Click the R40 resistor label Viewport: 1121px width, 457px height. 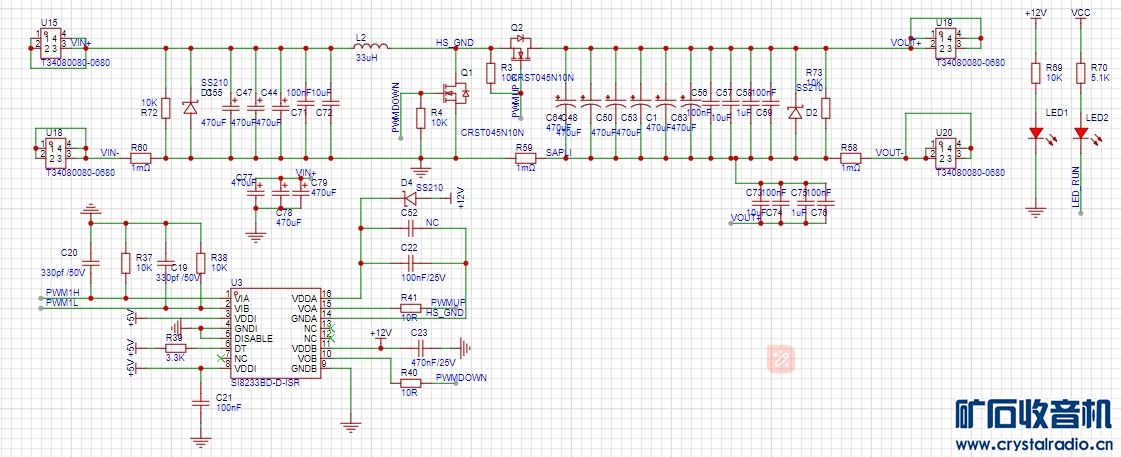409,373
